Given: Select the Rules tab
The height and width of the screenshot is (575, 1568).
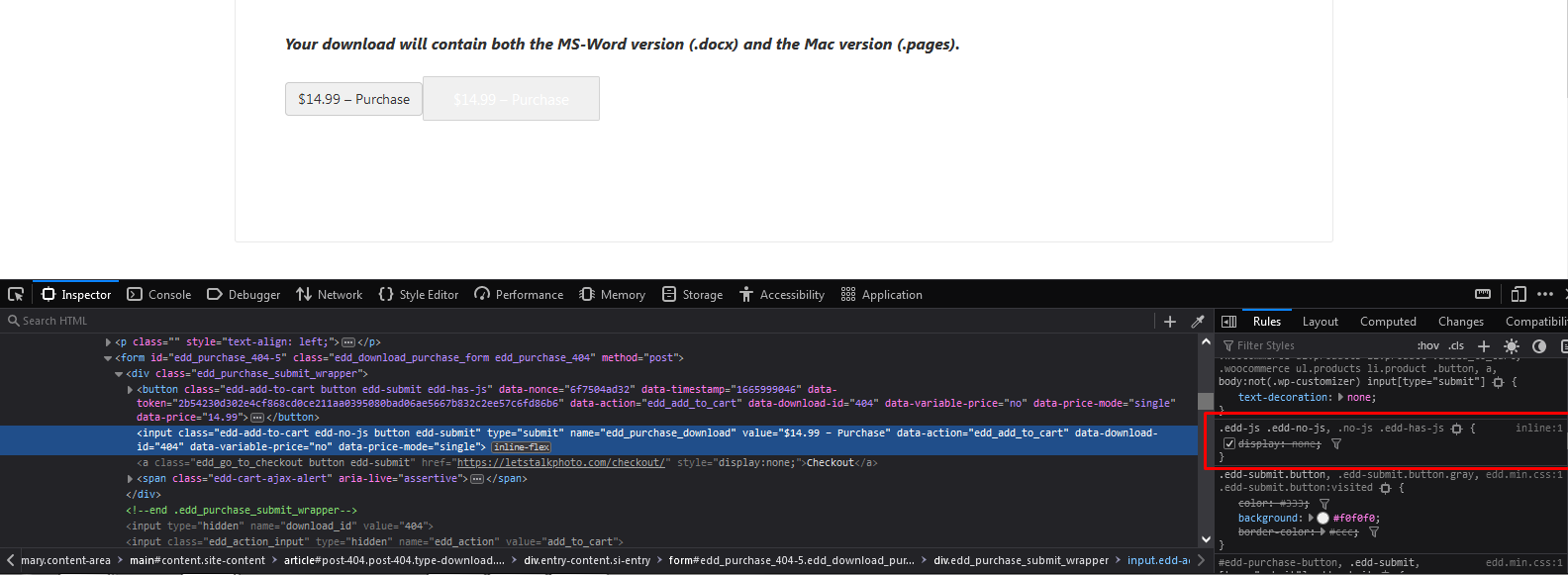Looking at the screenshot, I should tap(1266, 321).
